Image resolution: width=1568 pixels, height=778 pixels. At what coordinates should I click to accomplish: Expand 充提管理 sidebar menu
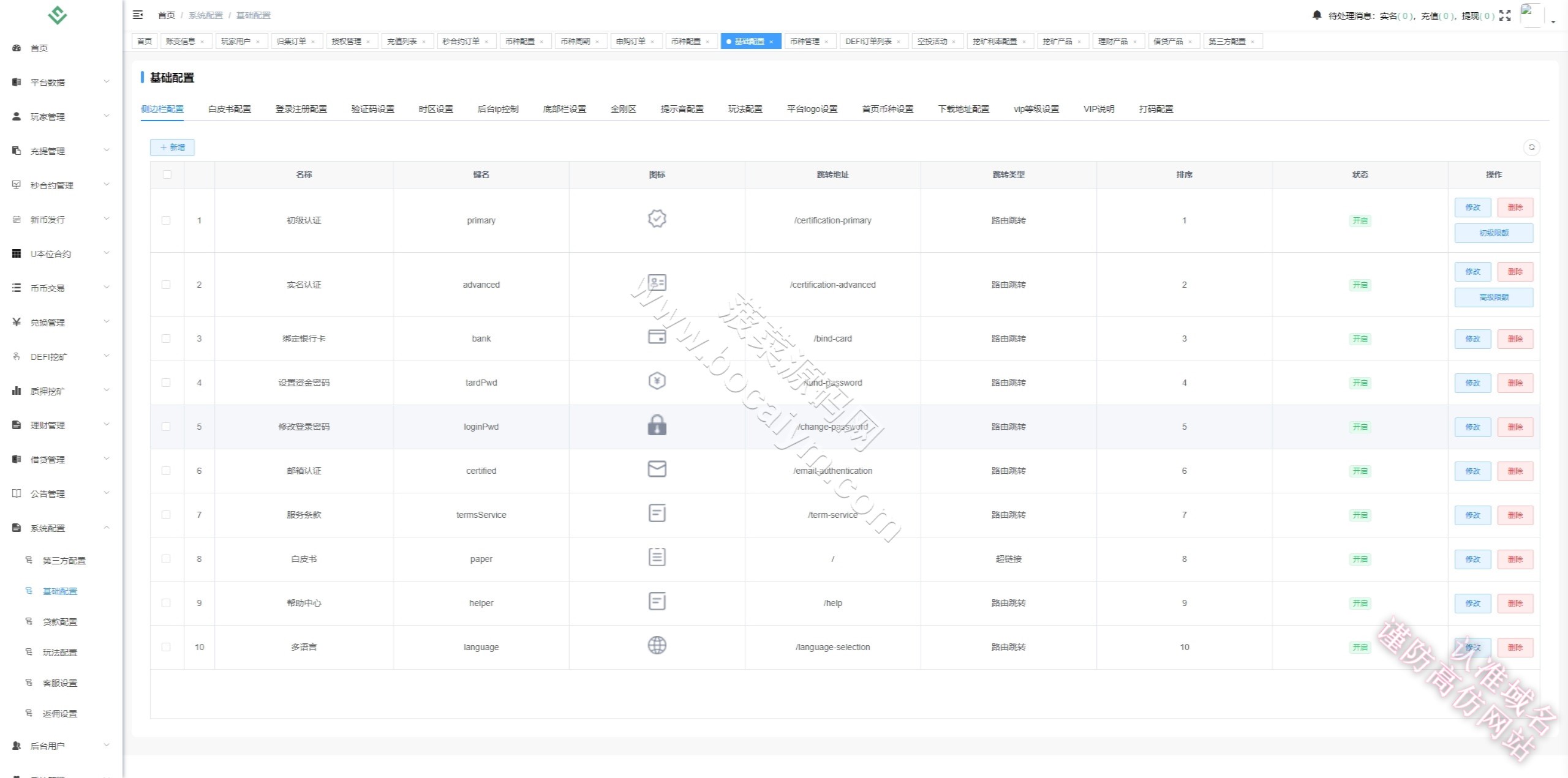tap(61, 151)
